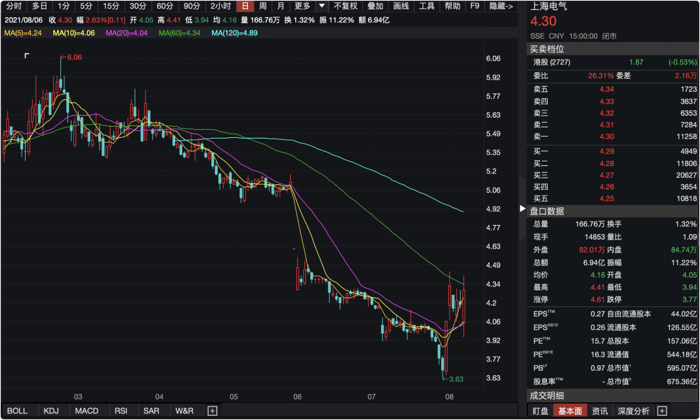This screenshot has width=700, height=420.
Task: Open the 更多 timeframe dropdown
Action: pyautogui.click(x=303, y=6)
